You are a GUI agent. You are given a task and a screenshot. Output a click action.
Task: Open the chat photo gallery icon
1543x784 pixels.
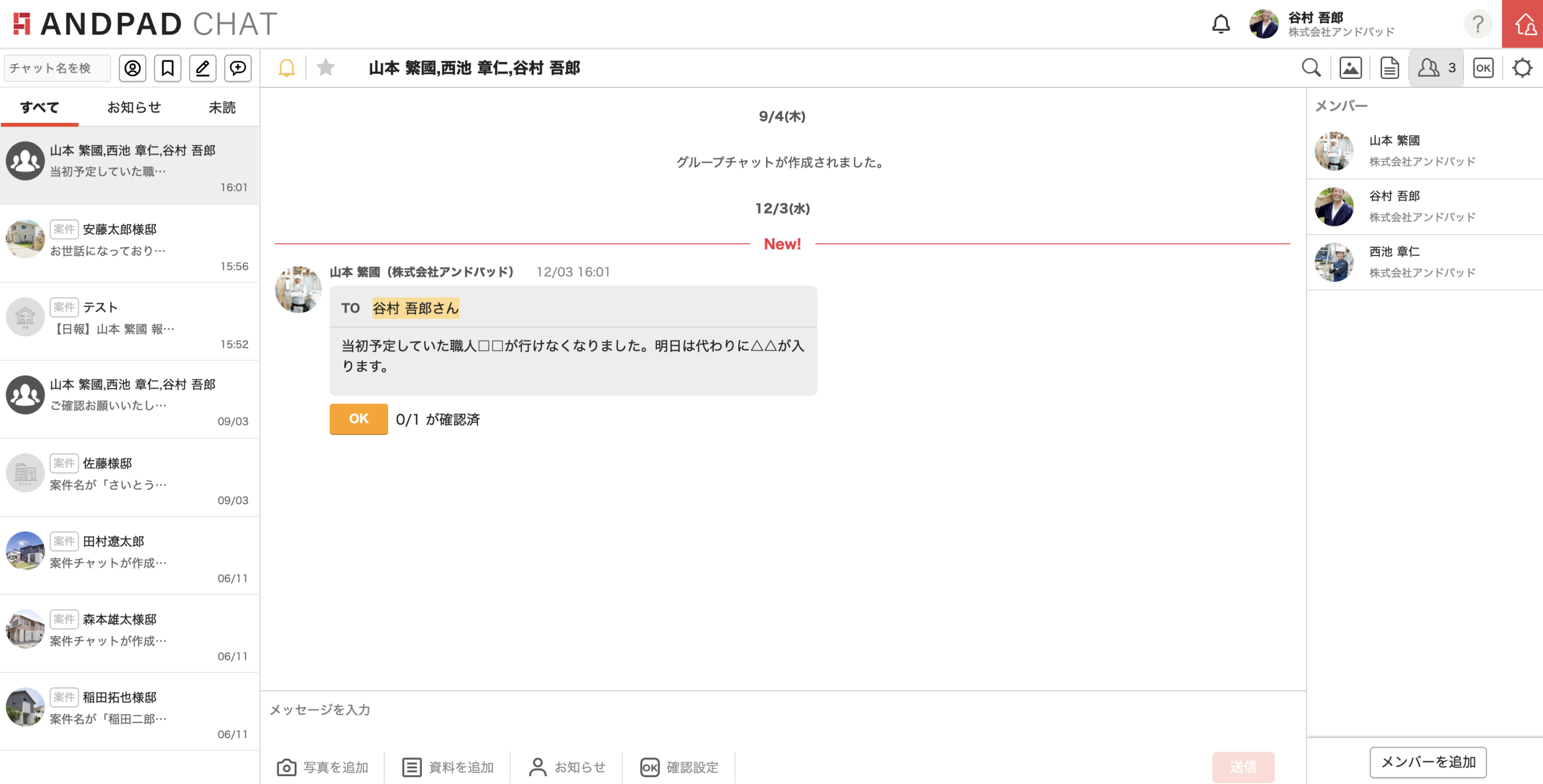(1350, 68)
